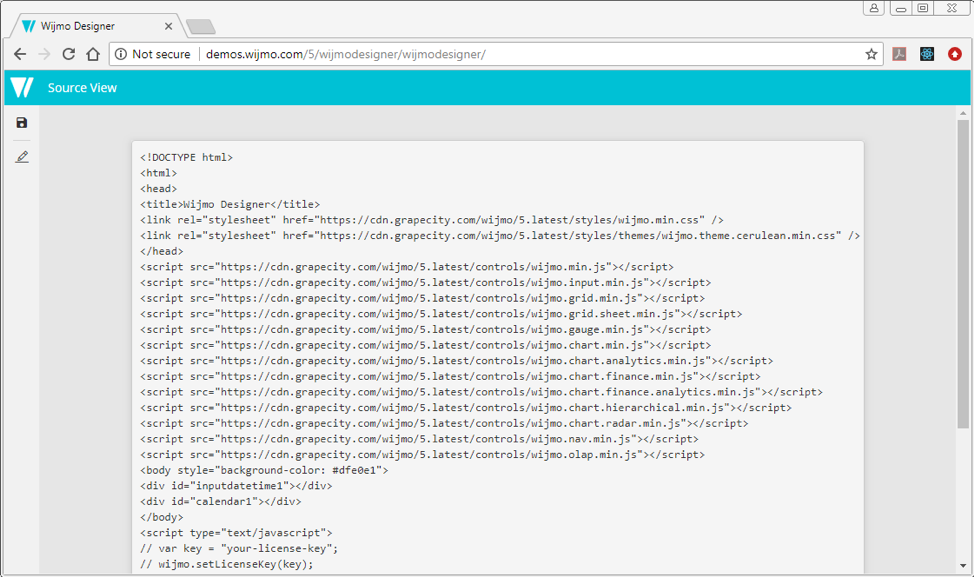This screenshot has width=974, height=577.
Task: Click the <!DOCTYPE html> line
Action: [186, 158]
